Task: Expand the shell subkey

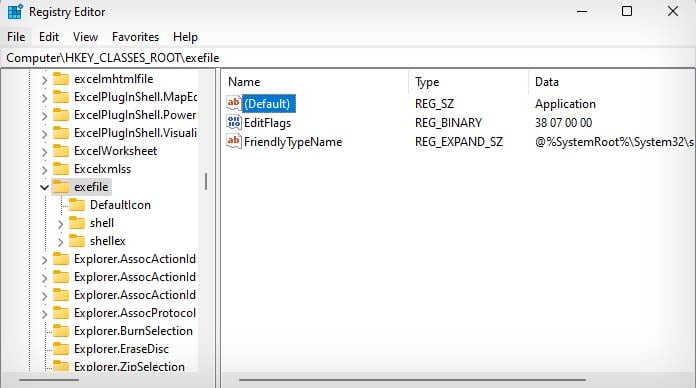Action: click(60, 224)
